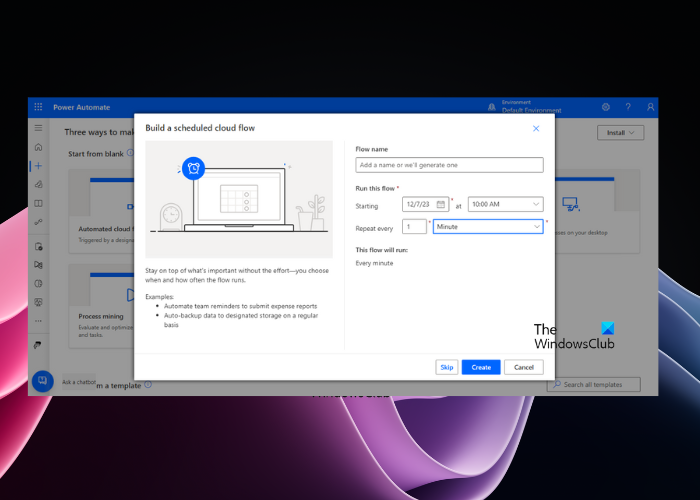Click the 'Build a scheduled cloud flow' title
The height and width of the screenshot is (500, 700).
coord(200,128)
